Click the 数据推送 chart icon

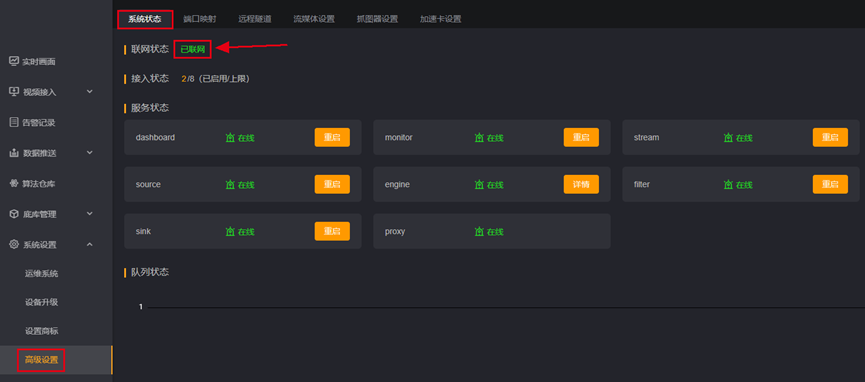14,152
